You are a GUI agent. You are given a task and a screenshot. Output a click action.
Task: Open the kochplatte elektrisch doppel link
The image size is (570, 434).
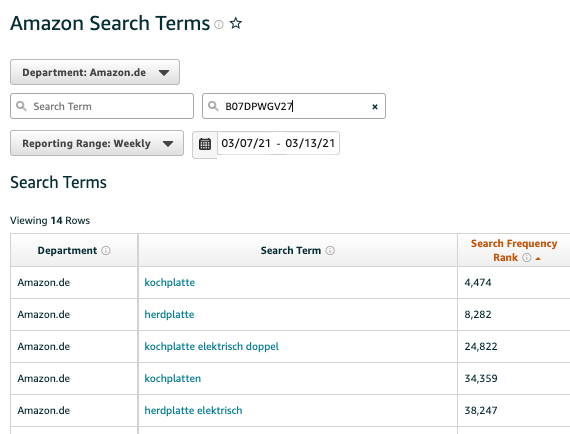tap(212, 346)
